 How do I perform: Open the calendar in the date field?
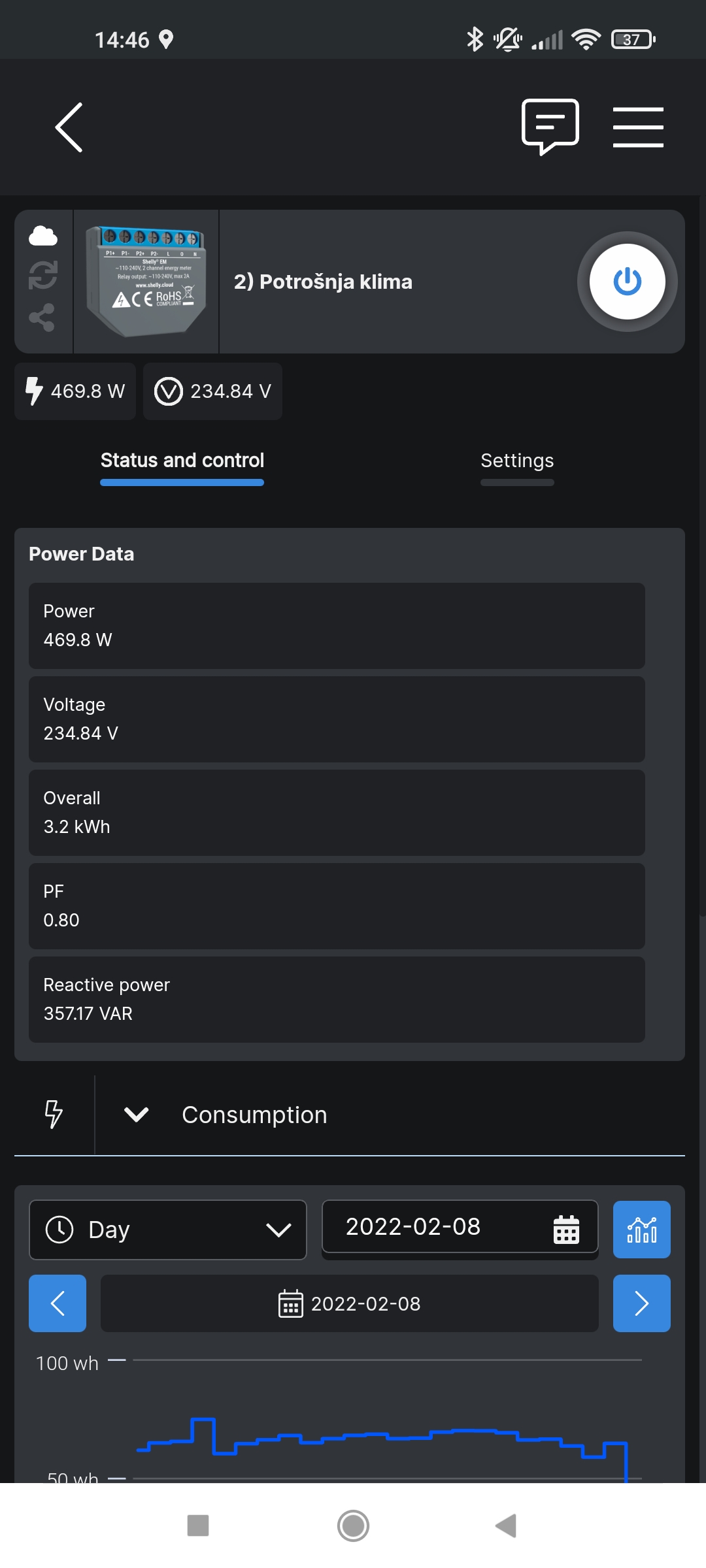(x=566, y=1229)
